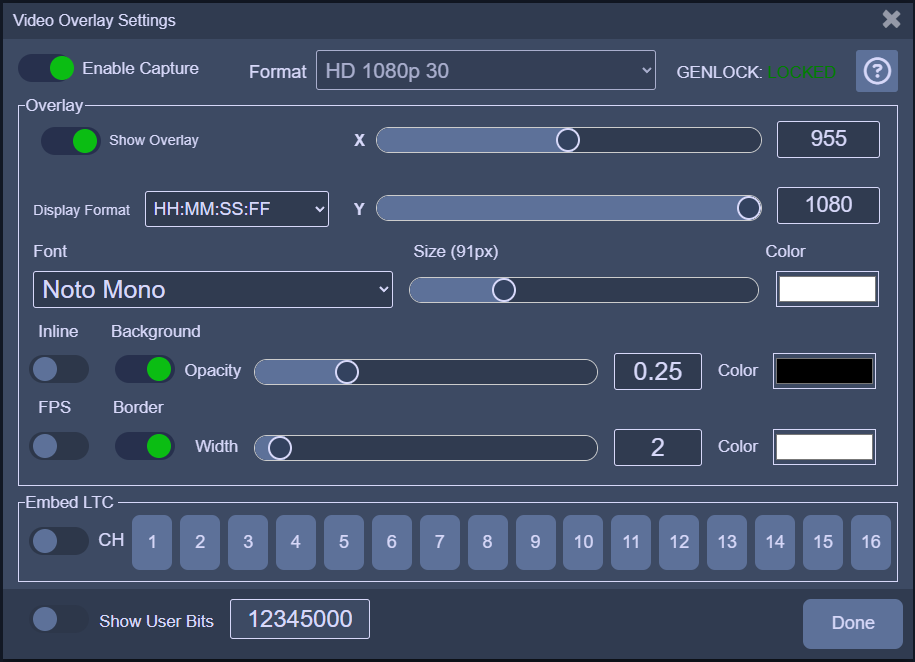
Task: Enable the Inline toggle
Action: coord(59,369)
